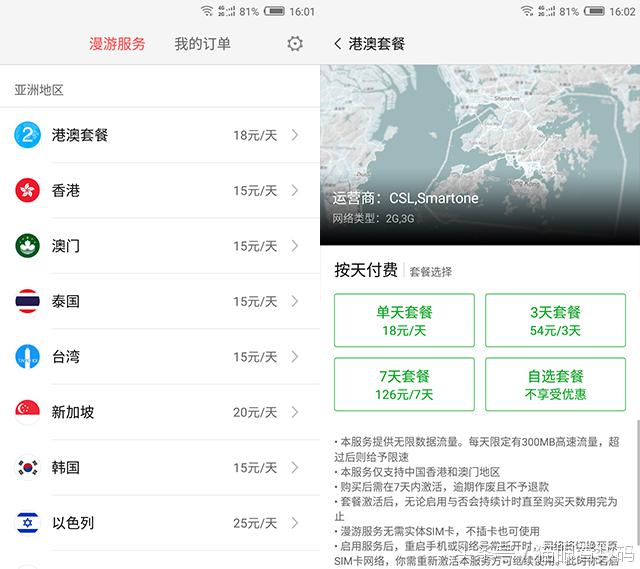Image resolution: width=640 pixels, height=569 pixels.
Task: Switch to the 漫游服务 tab
Action: (118, 44)
